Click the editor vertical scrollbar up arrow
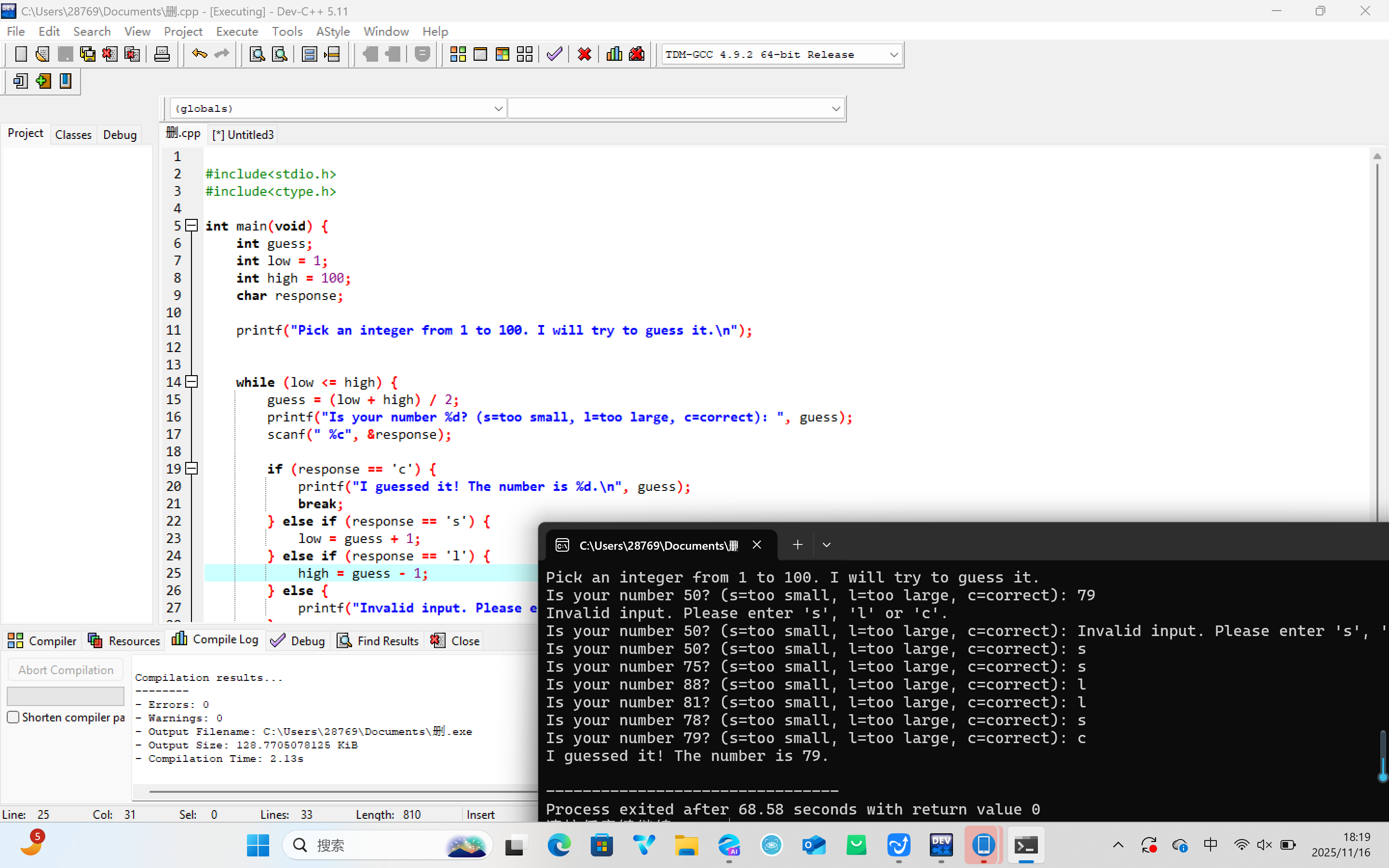The width and height of the screenshot is (1389, 868). coord(1377,156)
